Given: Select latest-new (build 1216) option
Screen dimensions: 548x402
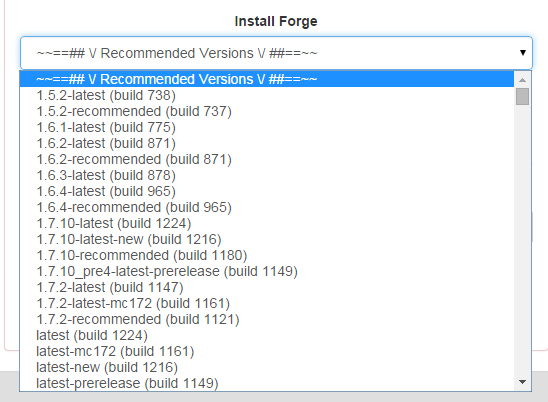Looking at the screenshot, I should (x=267, y=367).
